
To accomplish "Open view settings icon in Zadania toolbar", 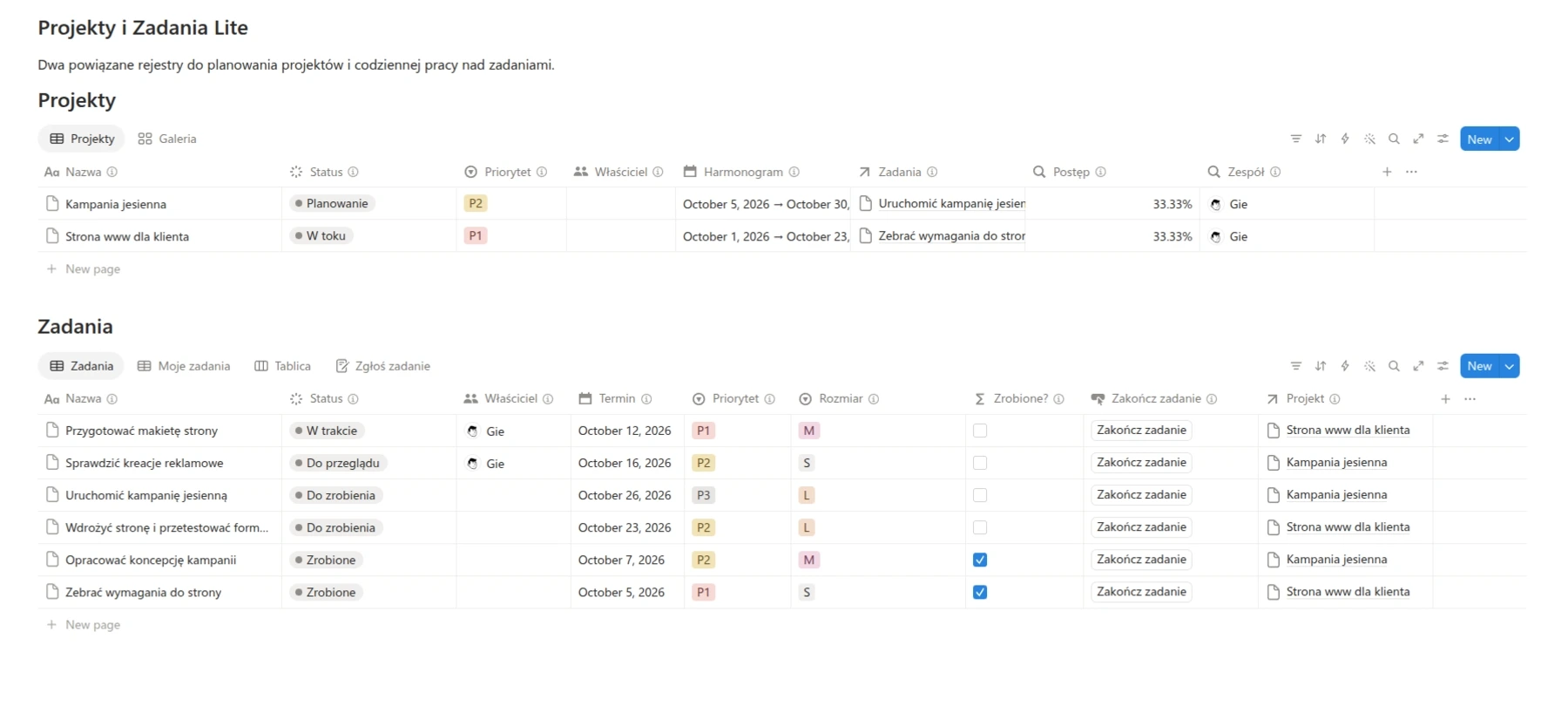I will [1443, 366].
